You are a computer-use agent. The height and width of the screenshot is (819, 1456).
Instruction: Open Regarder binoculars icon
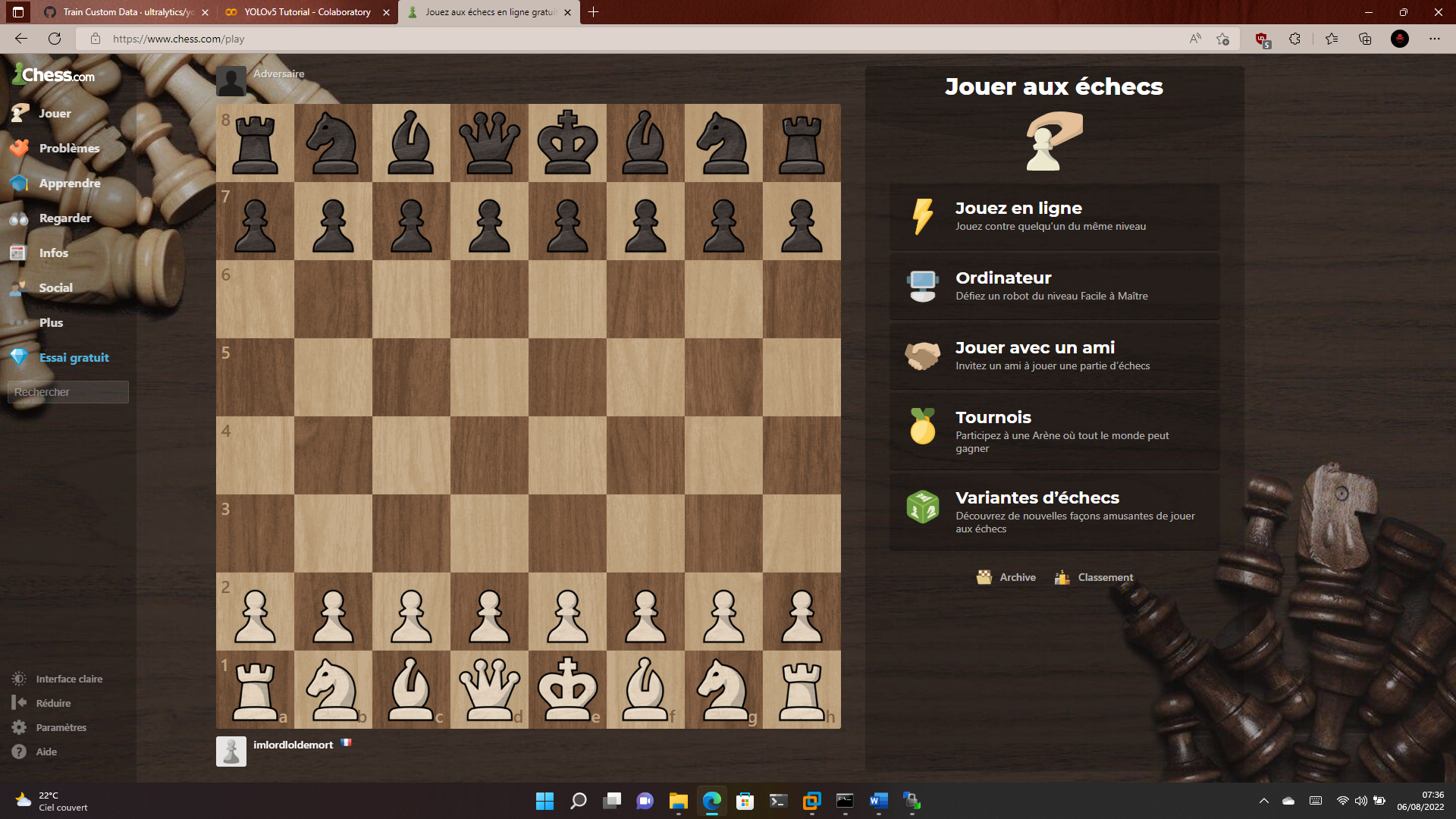click(20, 218)
